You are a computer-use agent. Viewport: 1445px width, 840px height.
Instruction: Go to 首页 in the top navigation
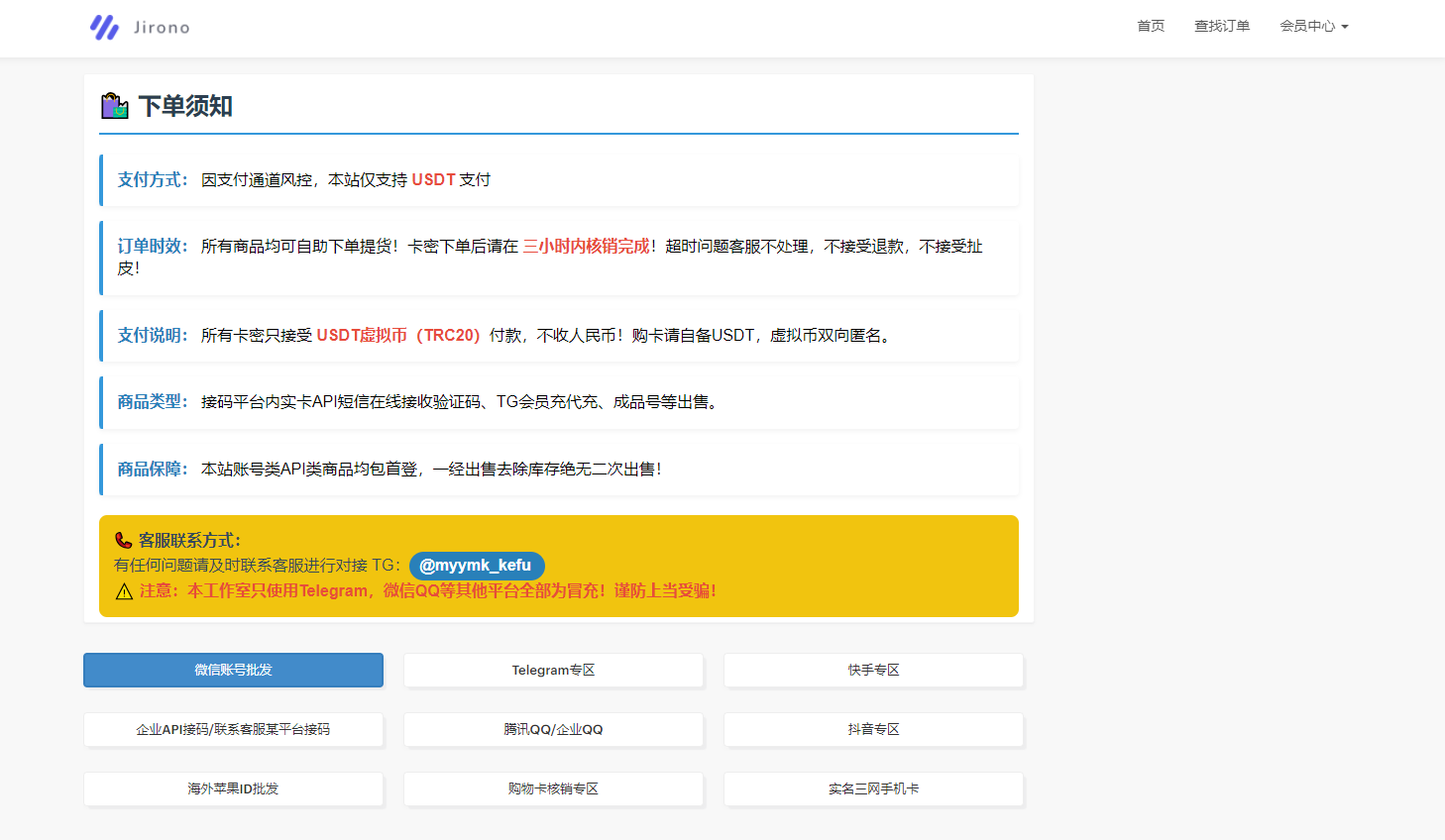[1151, 26]
